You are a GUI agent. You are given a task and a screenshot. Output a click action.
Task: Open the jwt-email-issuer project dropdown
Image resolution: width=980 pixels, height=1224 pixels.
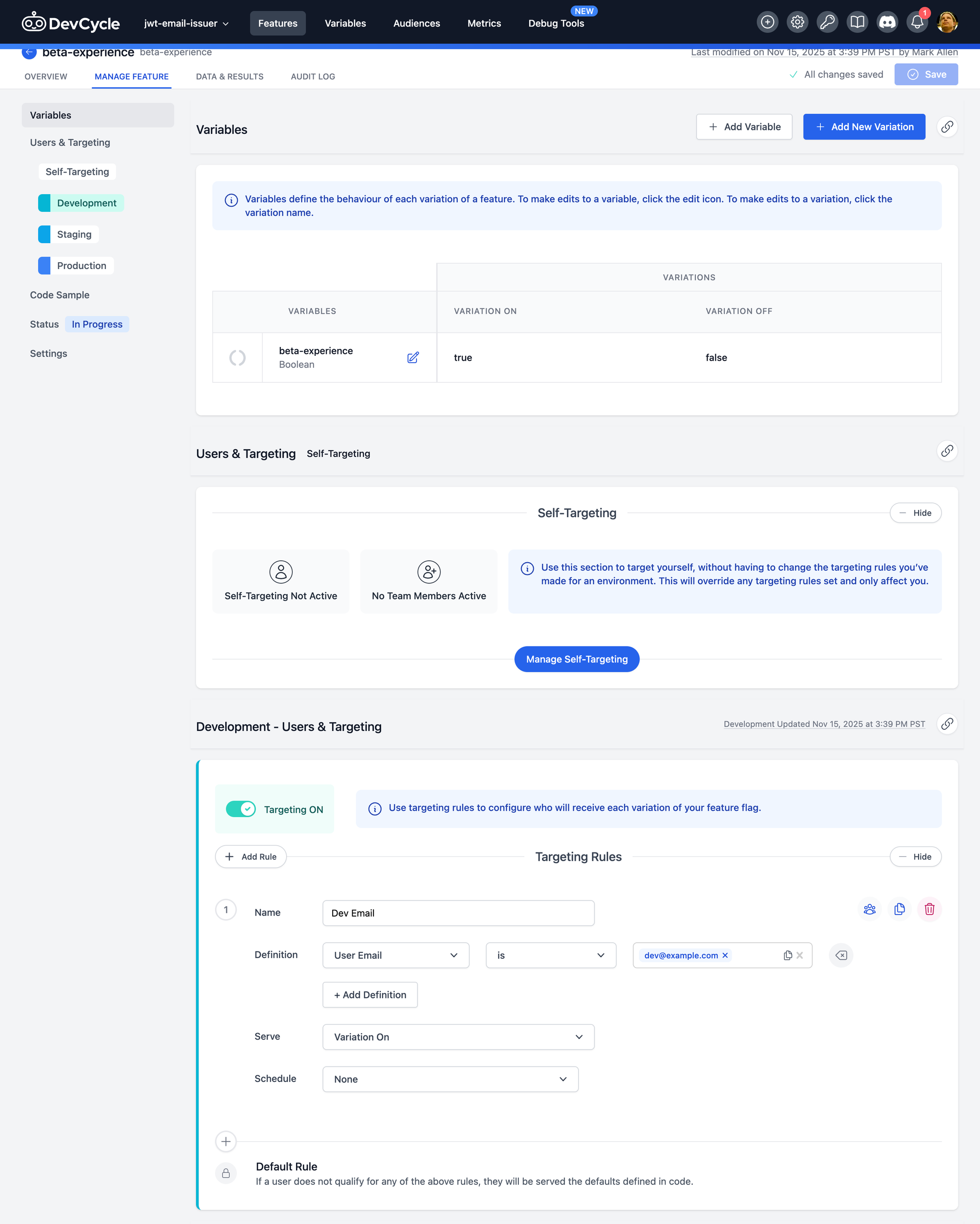[x=186, y=23]
